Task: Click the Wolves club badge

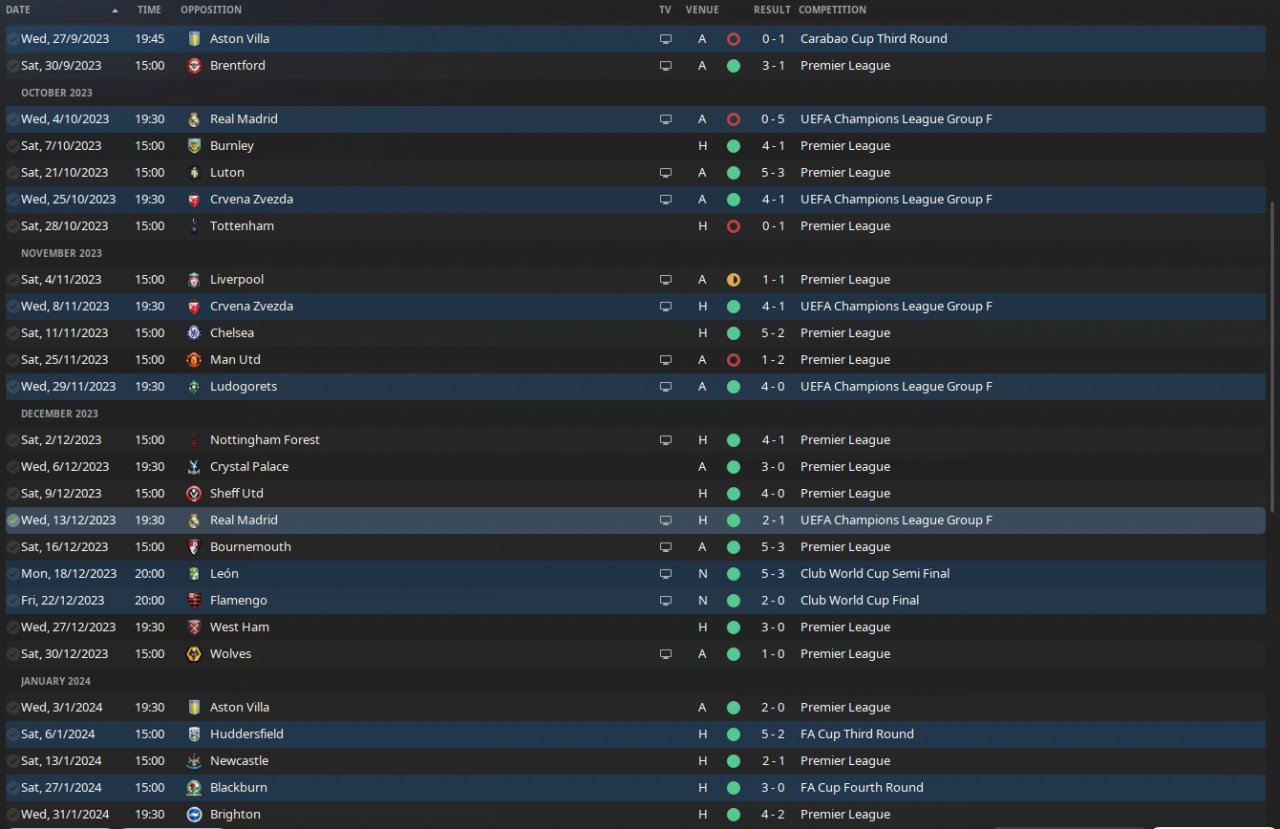Action: tap(194, 654)
